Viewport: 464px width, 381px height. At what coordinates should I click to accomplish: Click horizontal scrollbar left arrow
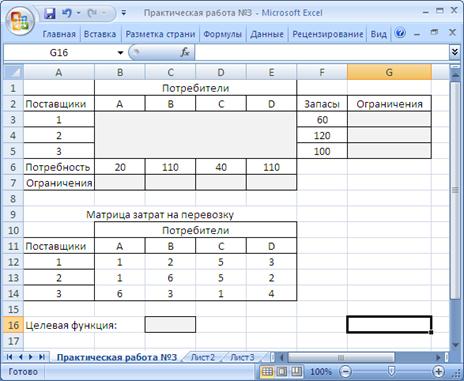click(282, 358)
